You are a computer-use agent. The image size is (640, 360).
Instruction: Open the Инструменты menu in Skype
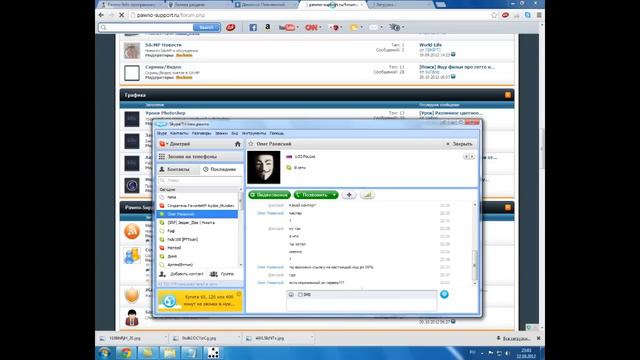tap(254, 133)
